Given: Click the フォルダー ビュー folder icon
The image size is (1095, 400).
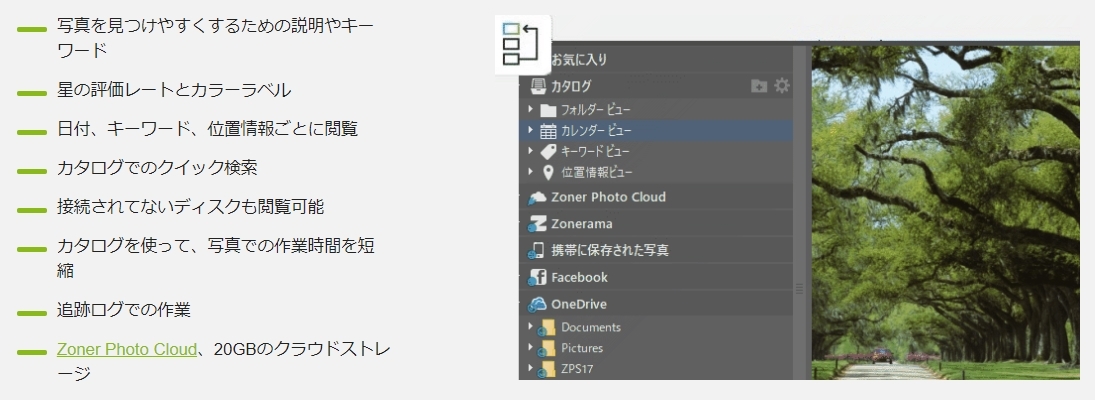Looking at the screenshot, I should click(548, 110).
